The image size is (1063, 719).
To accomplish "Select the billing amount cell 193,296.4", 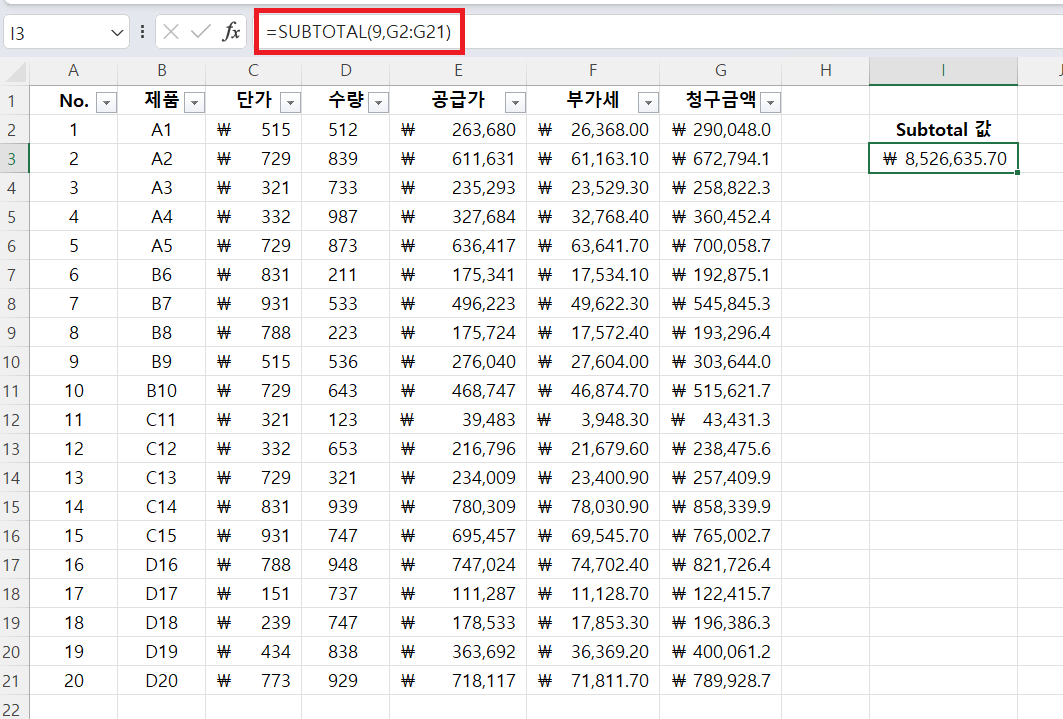I will click(721, 333).
